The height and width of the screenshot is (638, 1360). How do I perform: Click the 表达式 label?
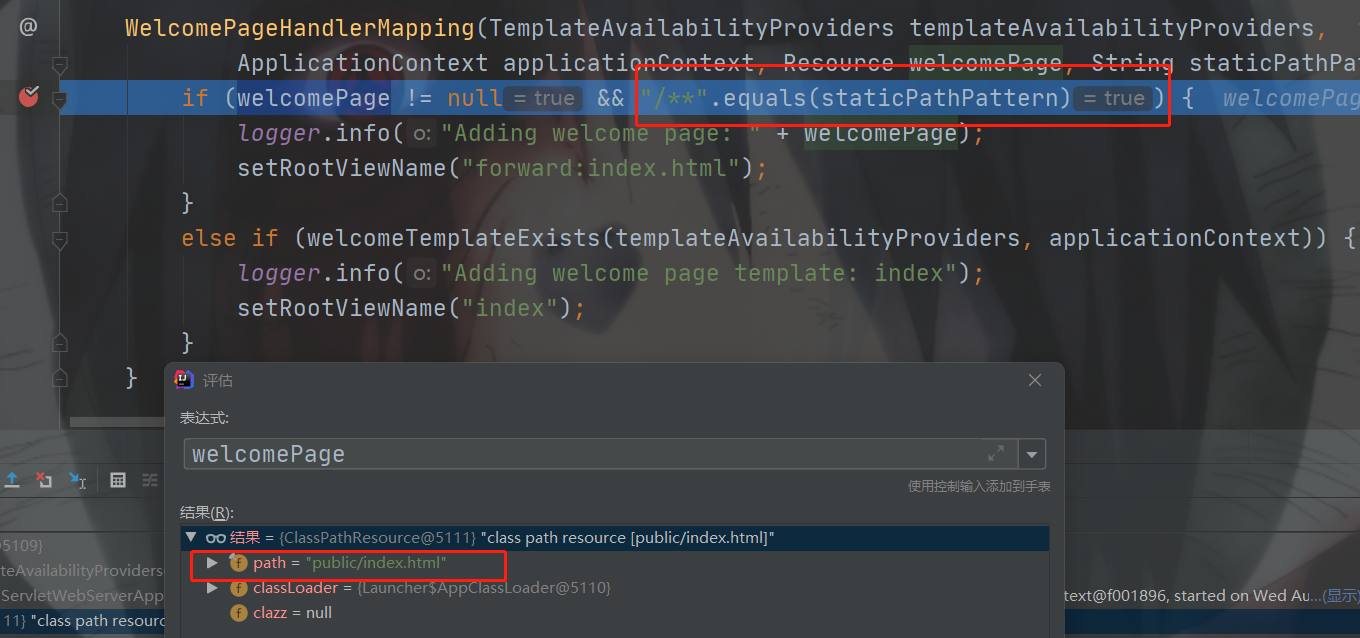coord(204,417)
